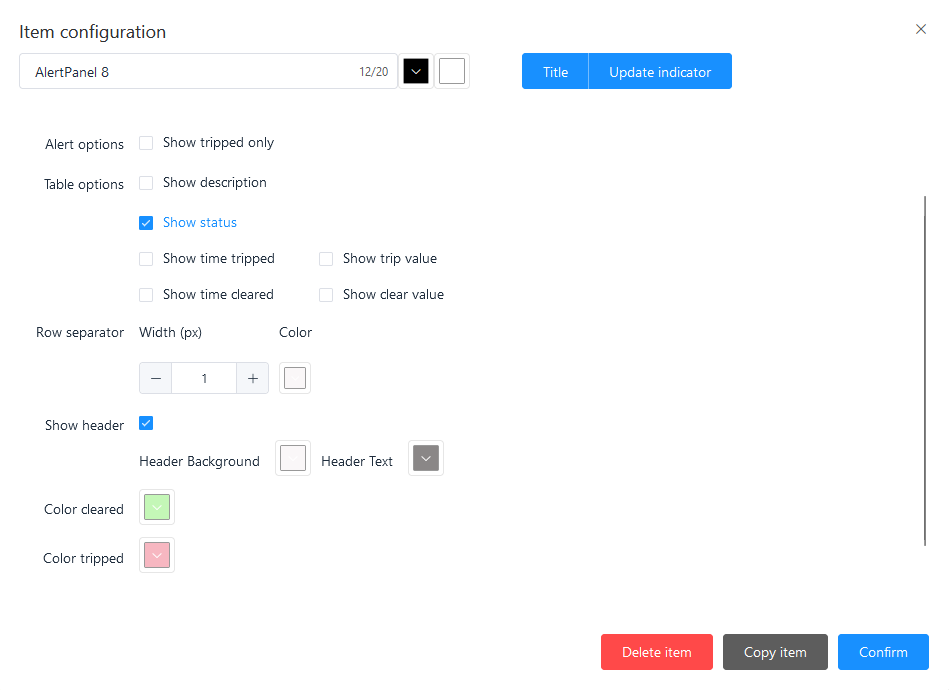Viewport: 949px width, 690px height.
Task: Increase row separator width with plus button
Action: coord(253,378)
